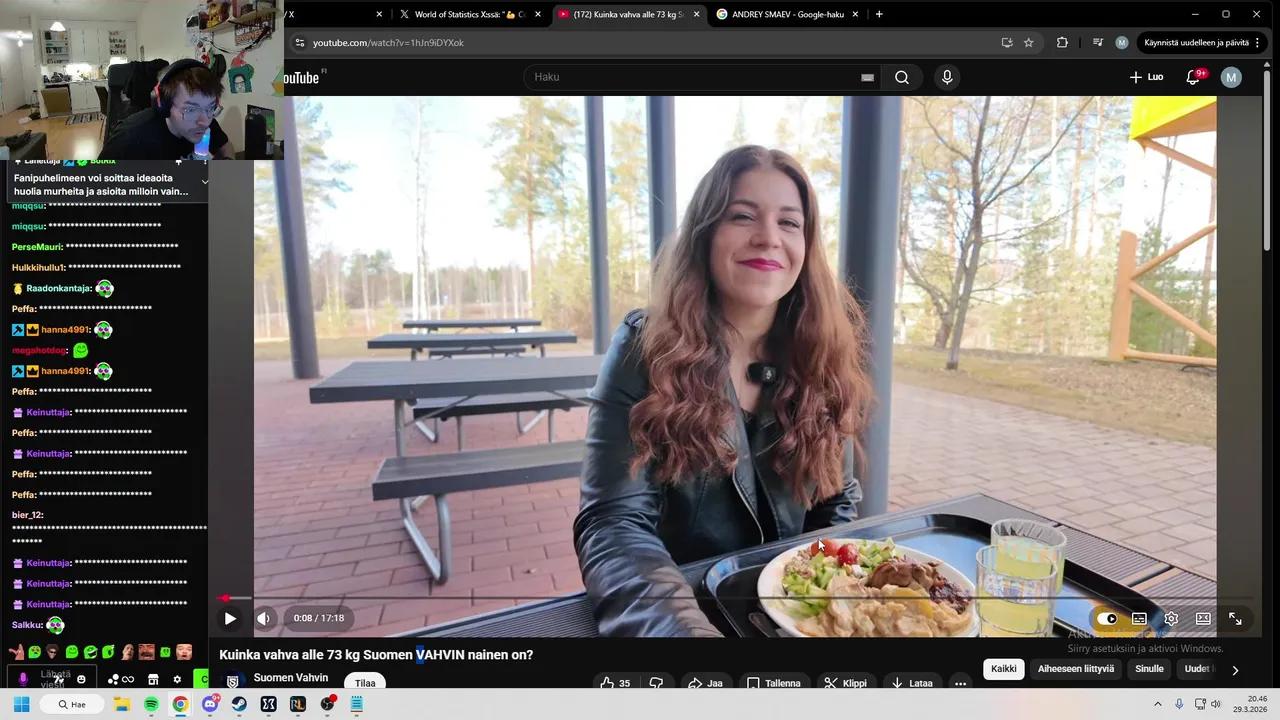Screen dimensions: 1280x720
Task: Open the Suomen Vahvin channel name
Action: 291,678
